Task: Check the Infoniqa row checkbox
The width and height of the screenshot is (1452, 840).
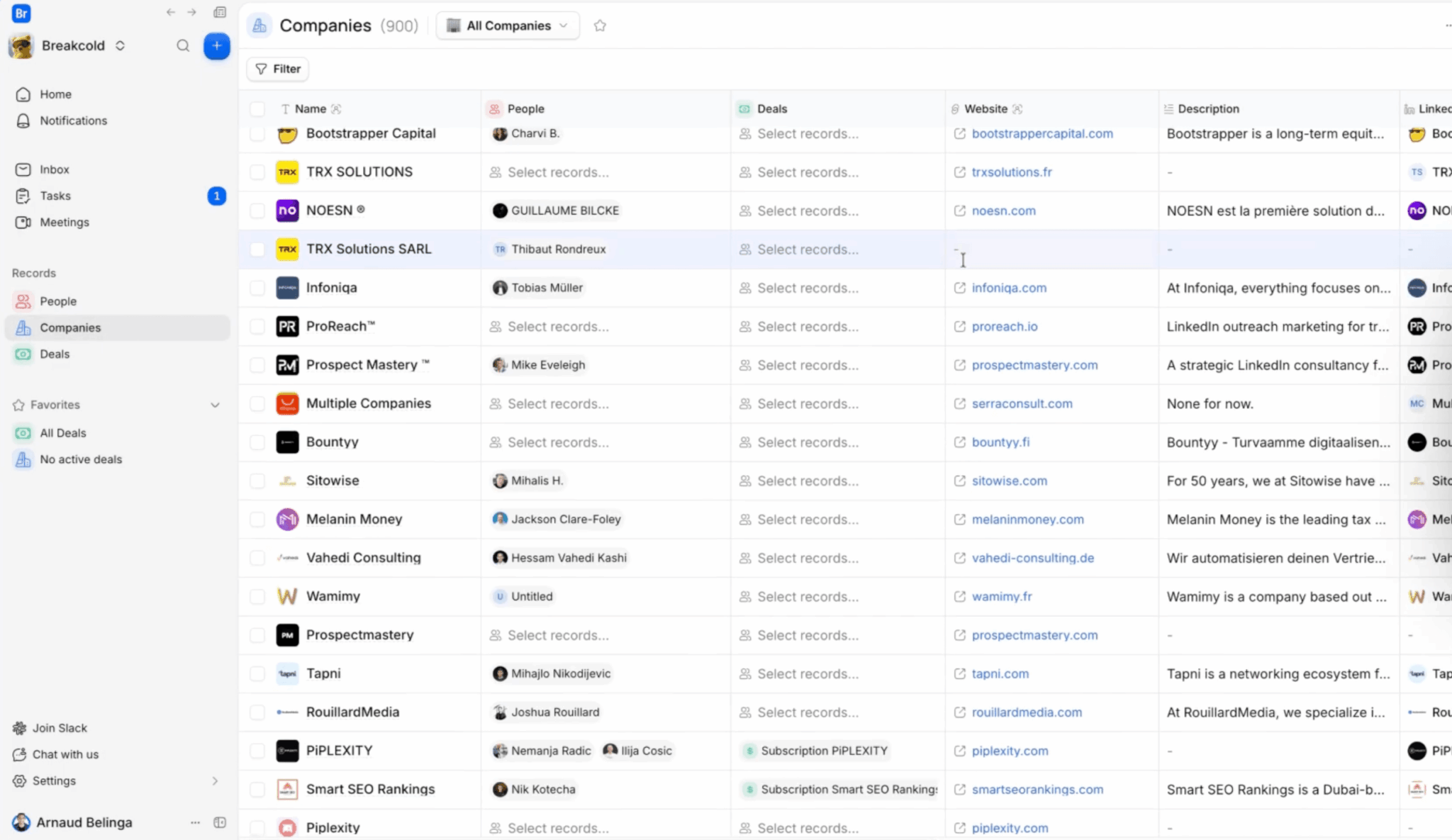Action: click(x=257, y=288)
